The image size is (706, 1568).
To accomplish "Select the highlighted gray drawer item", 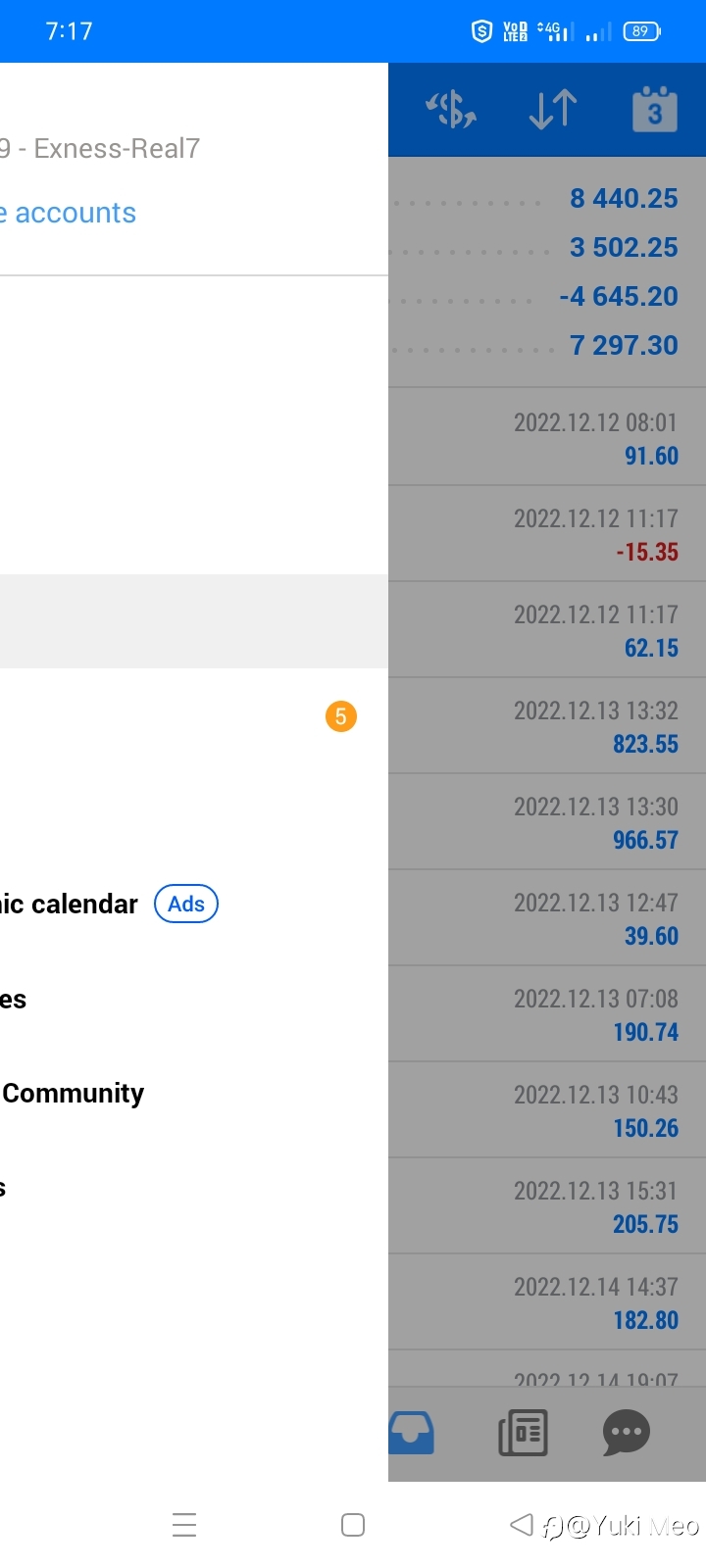I will click(x=194, y=621).
